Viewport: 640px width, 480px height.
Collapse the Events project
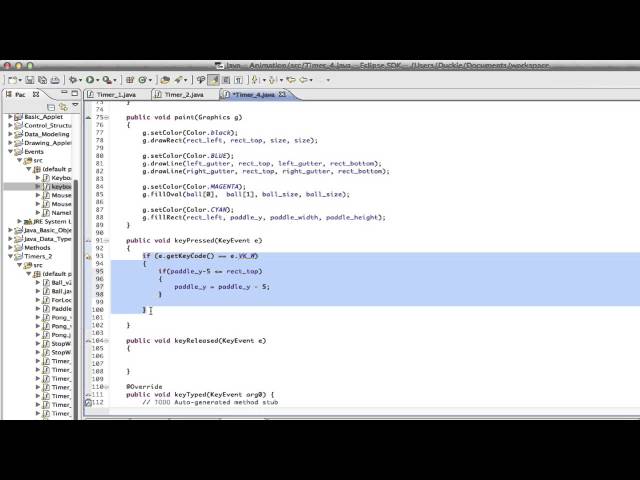pos(10,152)
